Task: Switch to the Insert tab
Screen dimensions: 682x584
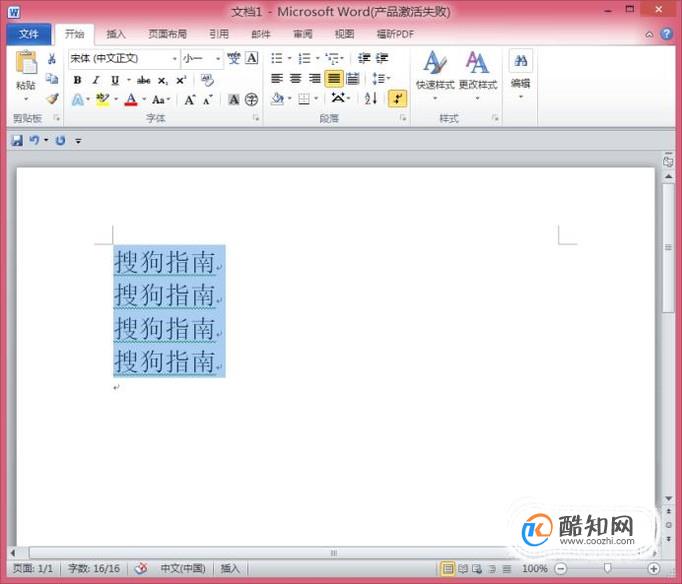Action: [116, 34]
